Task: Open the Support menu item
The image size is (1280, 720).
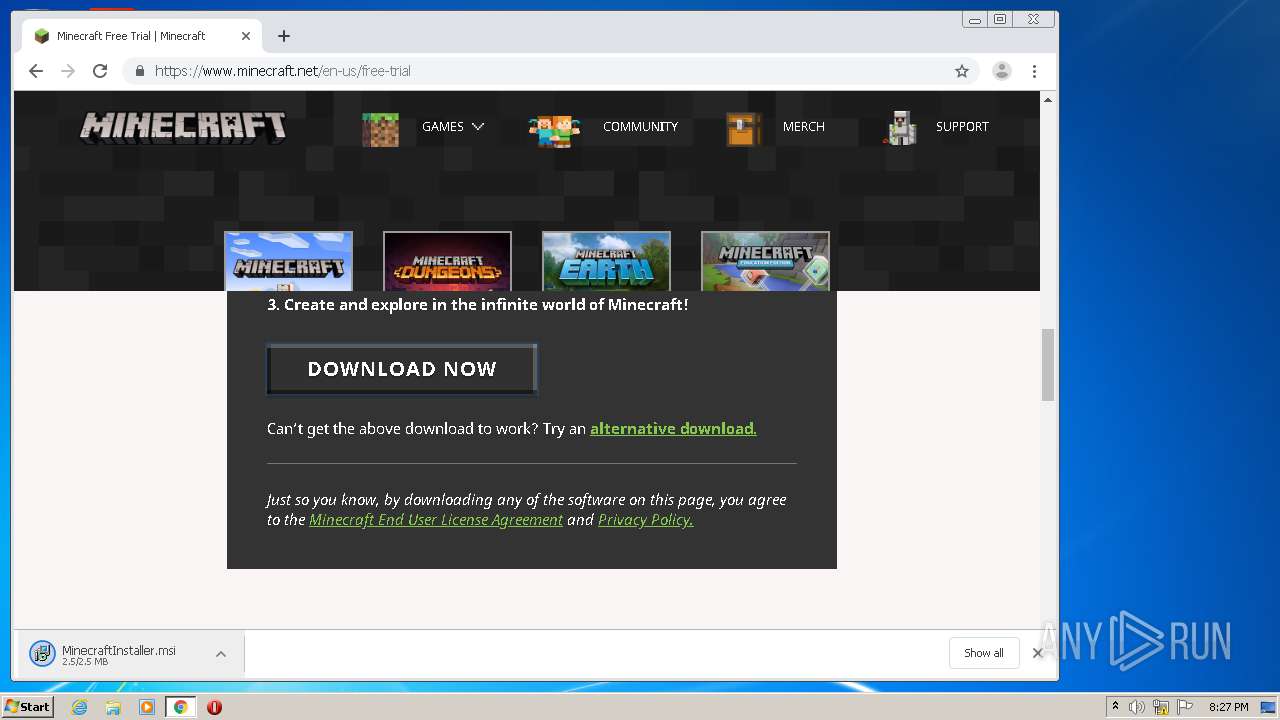Action: point(962,127)
